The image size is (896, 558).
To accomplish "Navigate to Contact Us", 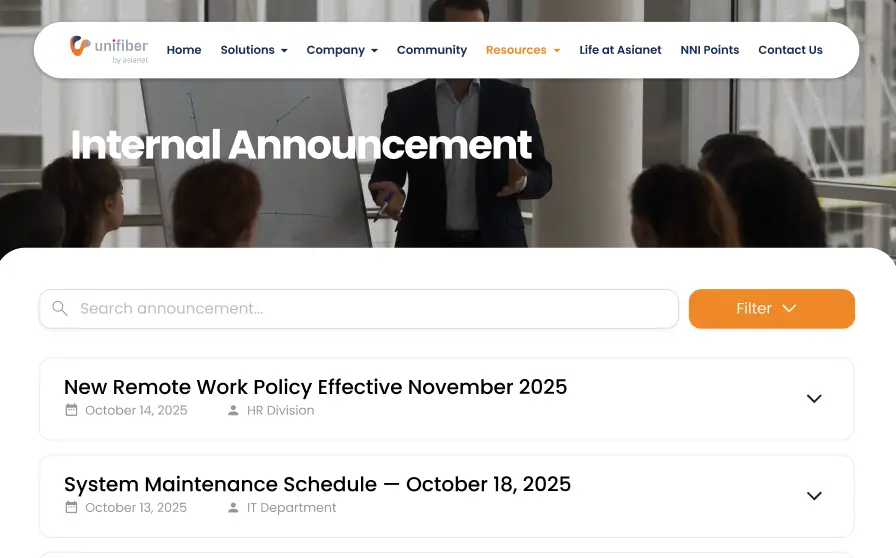I will 790,50.
